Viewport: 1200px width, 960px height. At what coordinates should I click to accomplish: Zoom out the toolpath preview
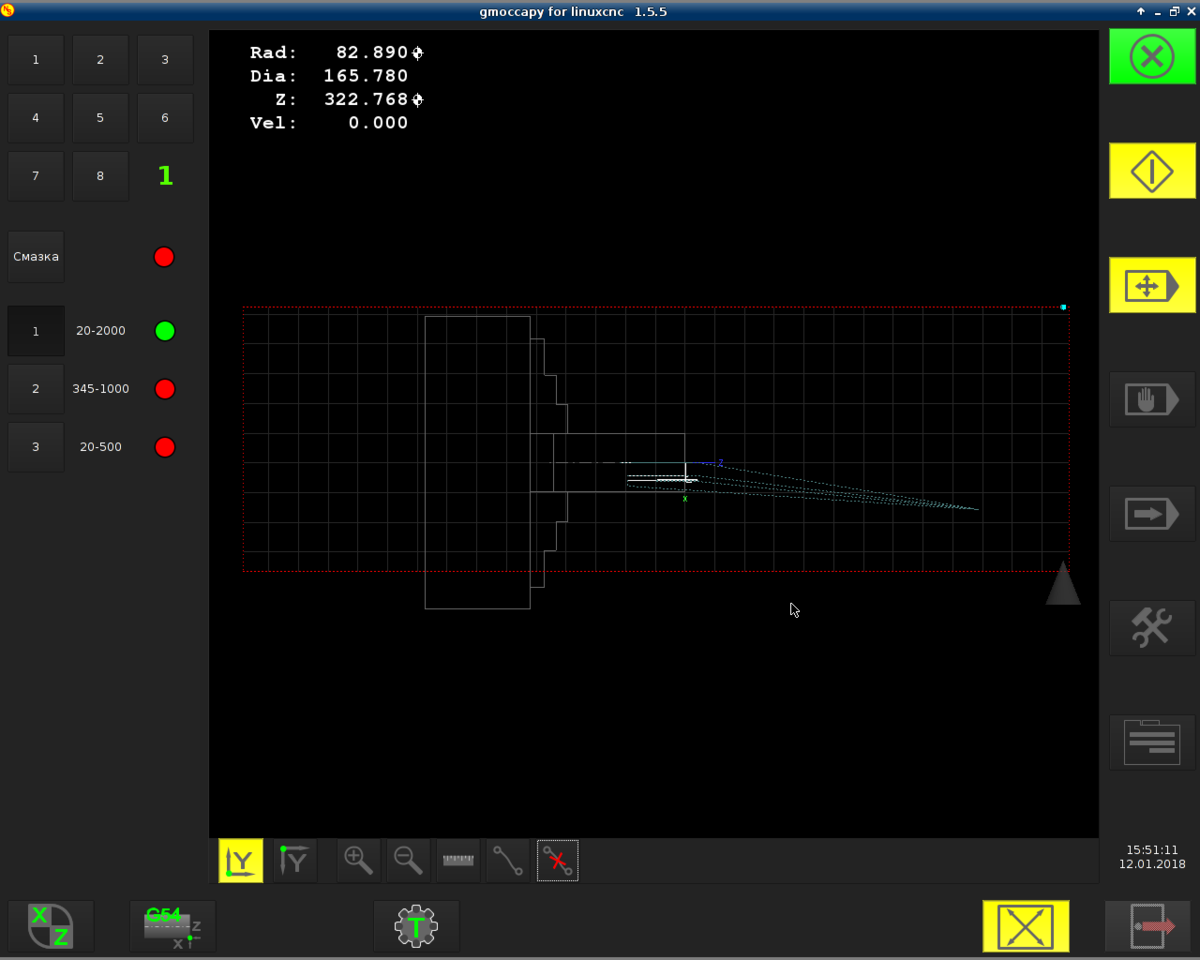click(408, 860)
